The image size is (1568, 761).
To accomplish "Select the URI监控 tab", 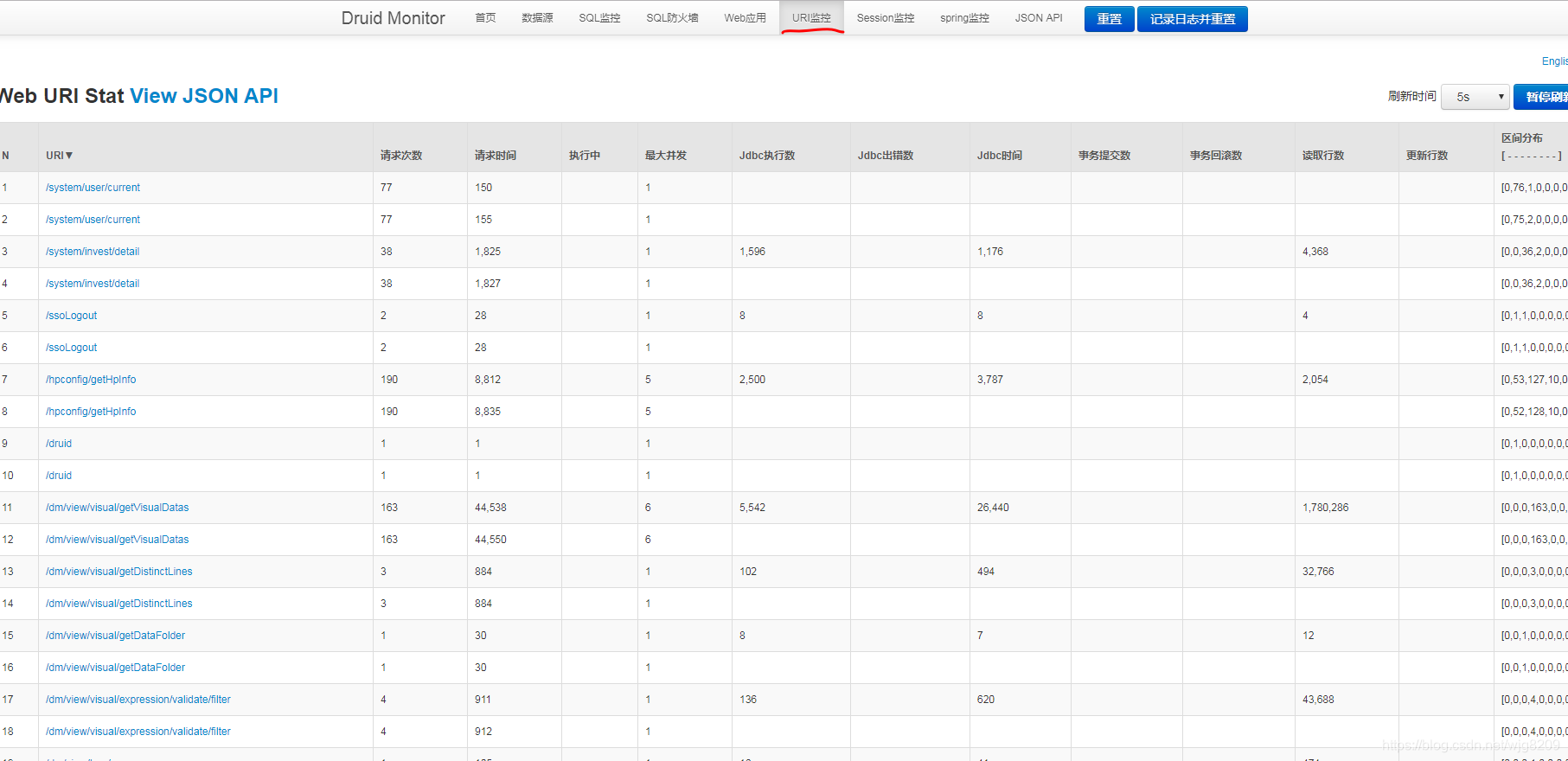I will [x=811, y=18].
